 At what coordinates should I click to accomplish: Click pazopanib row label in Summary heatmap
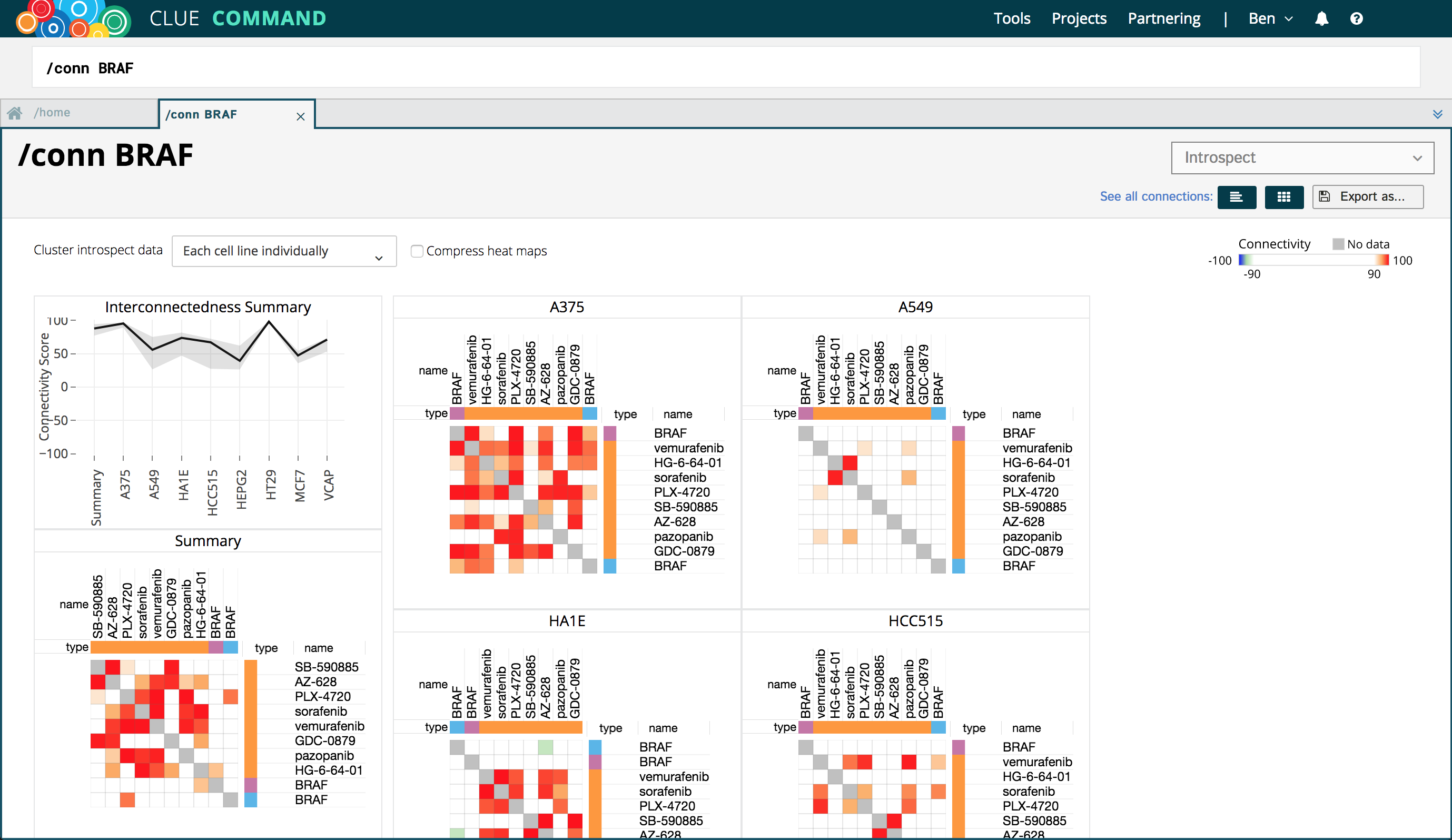coord(324,756)
